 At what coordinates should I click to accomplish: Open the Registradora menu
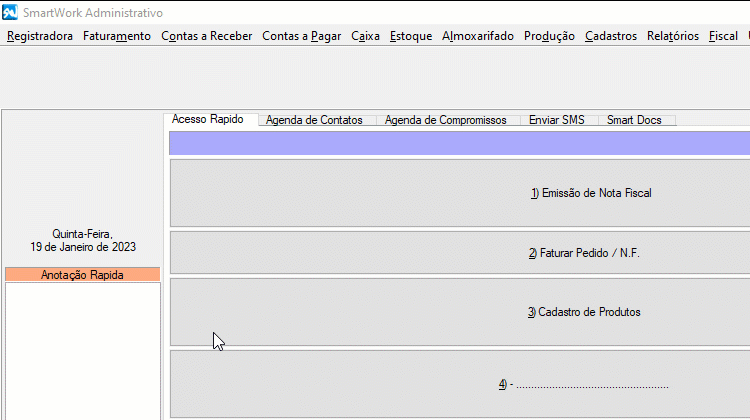pos(40,36)
